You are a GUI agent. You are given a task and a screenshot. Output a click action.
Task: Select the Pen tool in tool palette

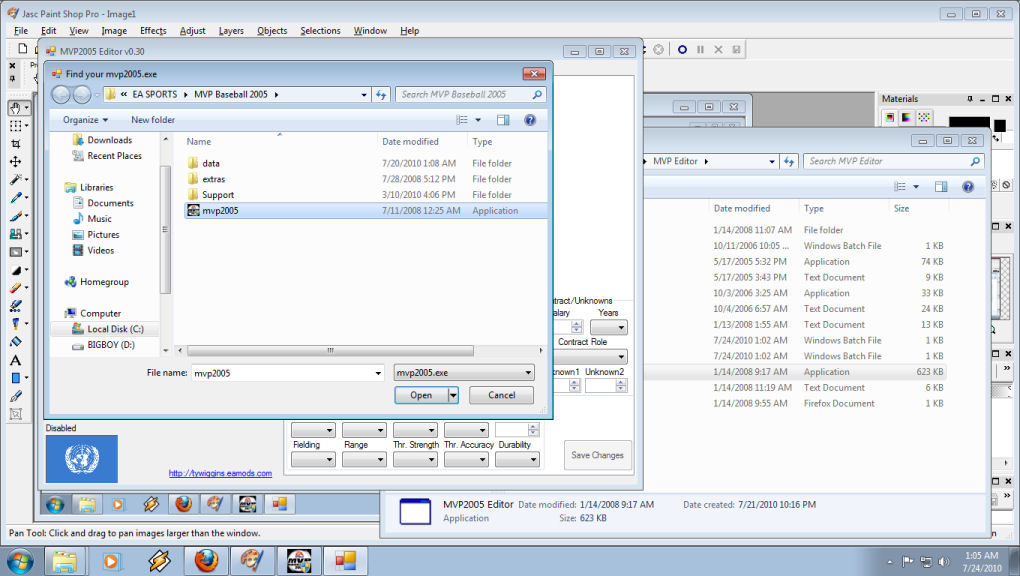coord(15,396)
